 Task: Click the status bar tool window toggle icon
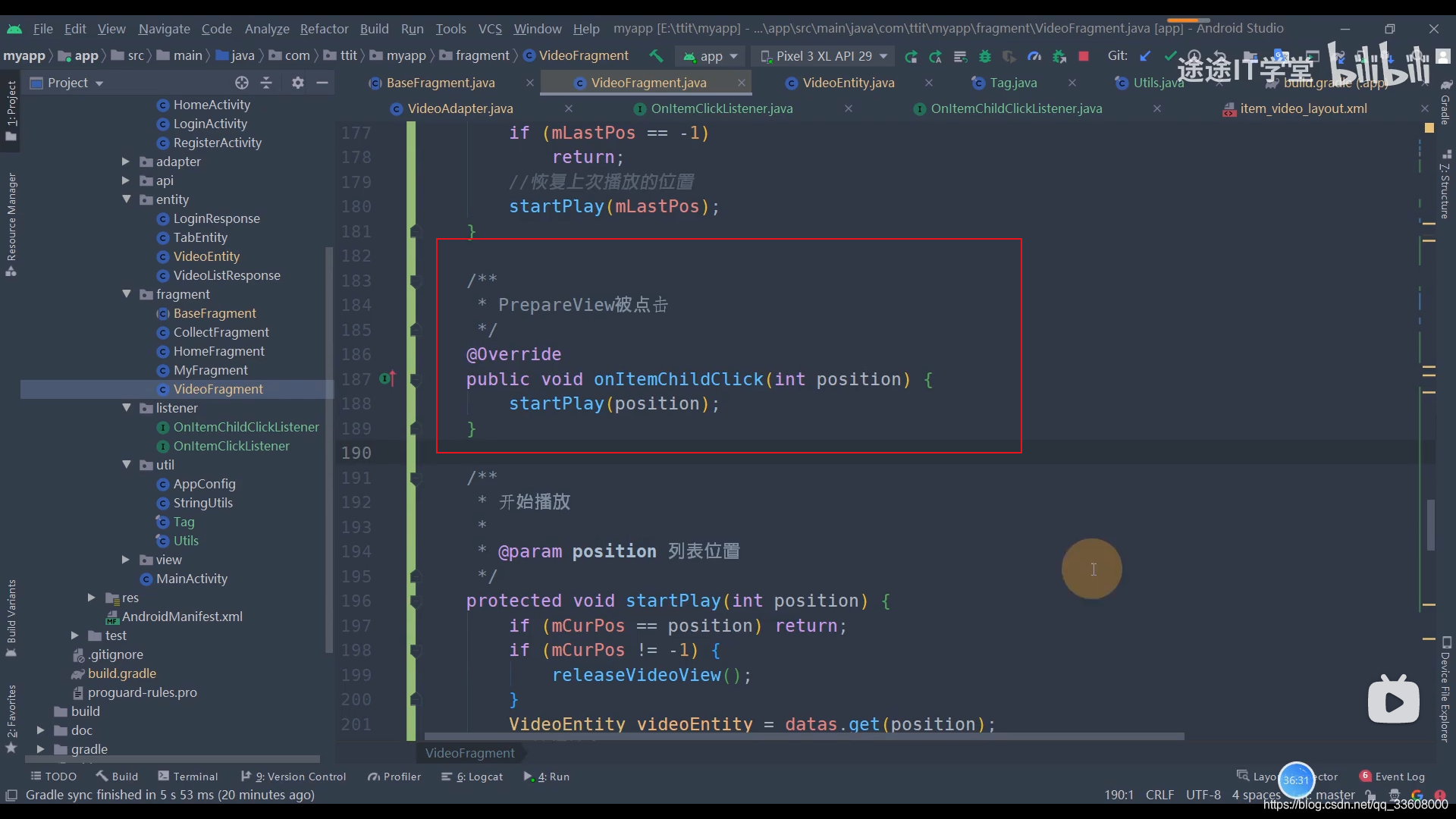click(11, 795)
